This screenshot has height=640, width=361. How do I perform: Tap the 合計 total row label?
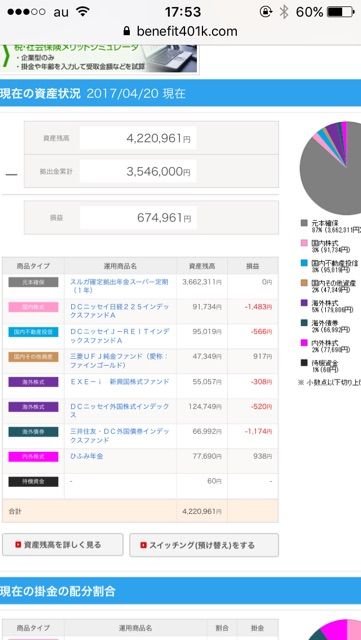pyautogui.click(x=15, y=511)
